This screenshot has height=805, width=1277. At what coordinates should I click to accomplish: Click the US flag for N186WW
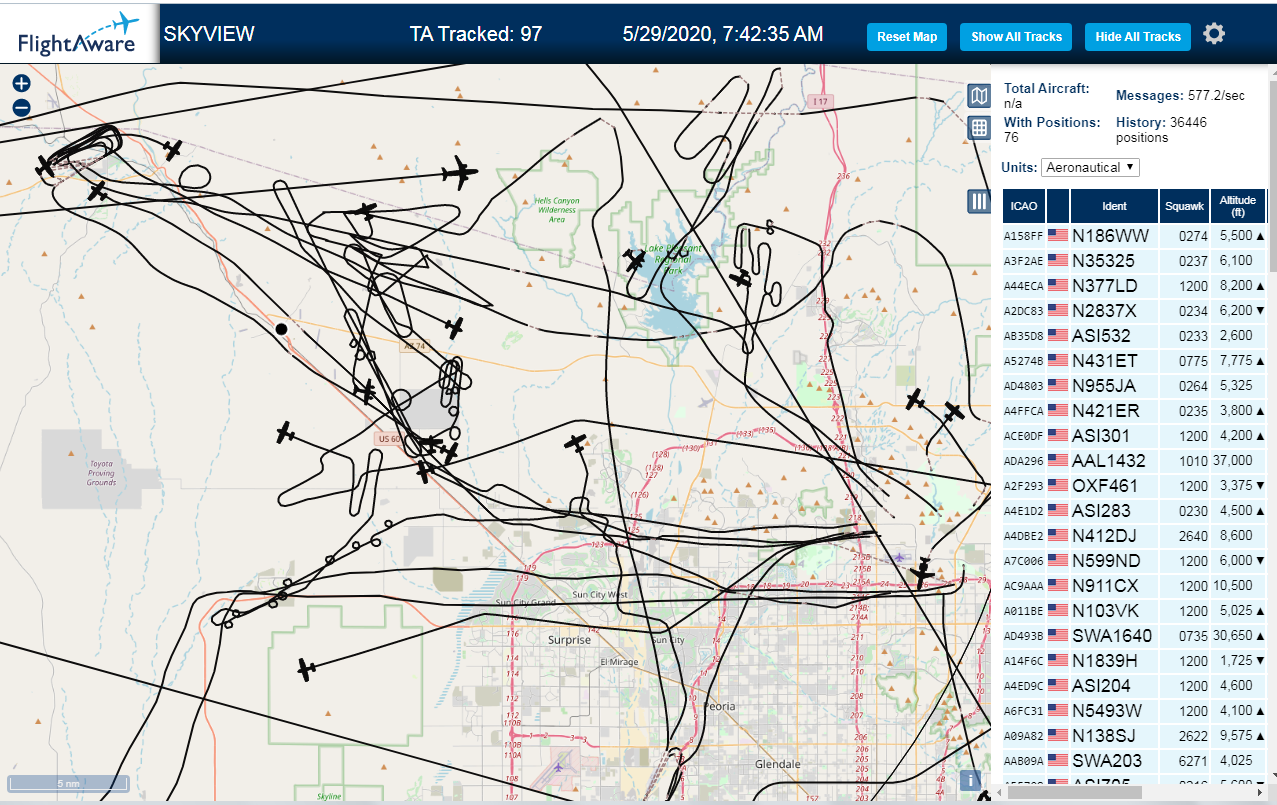pos(1058,236)
